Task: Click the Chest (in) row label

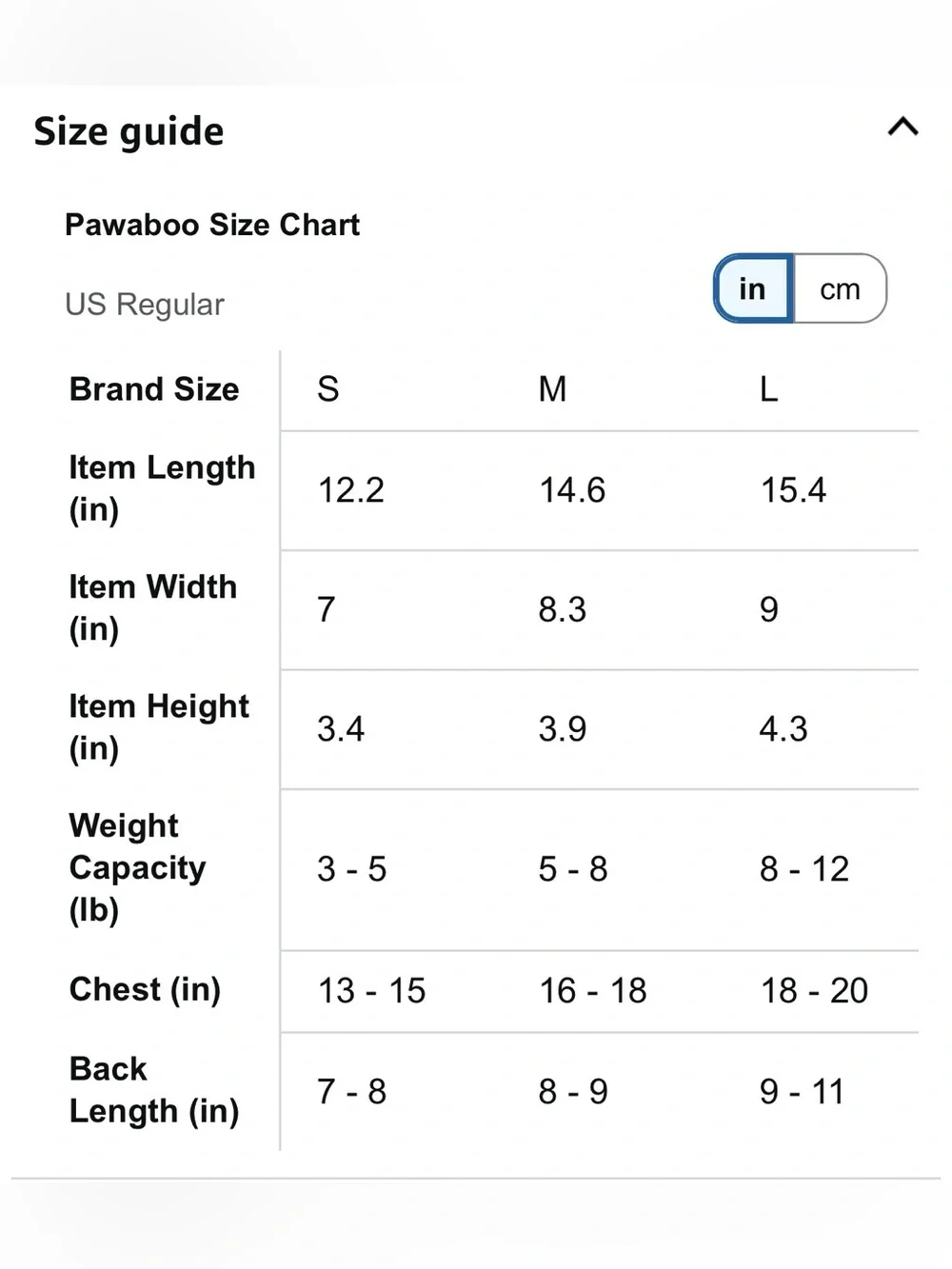Action: (145, 990)
